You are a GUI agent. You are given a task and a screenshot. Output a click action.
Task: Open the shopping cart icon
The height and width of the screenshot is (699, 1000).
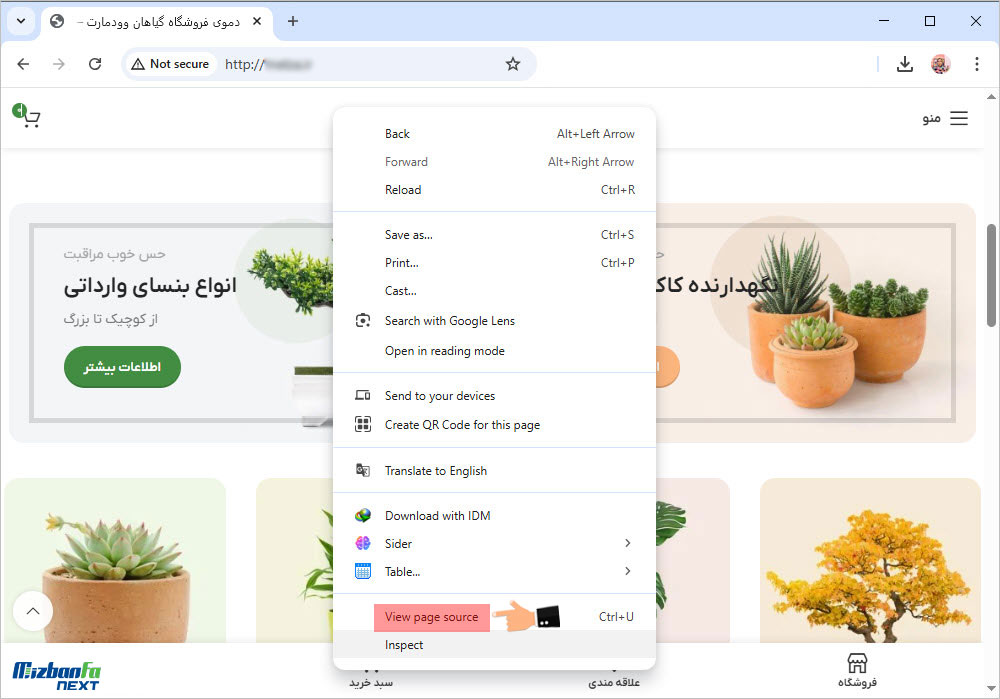tap(28, 117)
